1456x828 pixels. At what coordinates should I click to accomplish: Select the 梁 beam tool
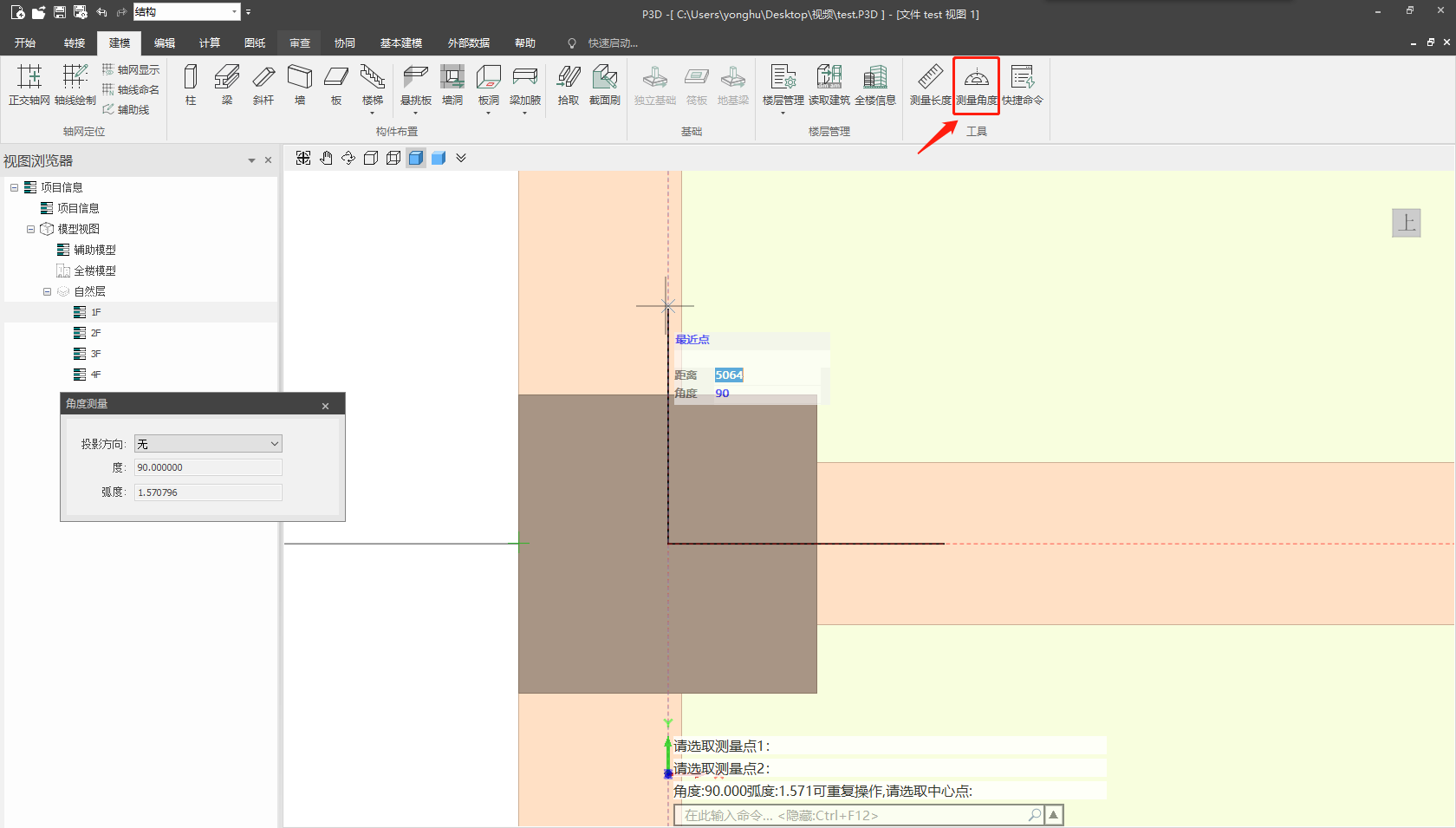pos(227,84)
